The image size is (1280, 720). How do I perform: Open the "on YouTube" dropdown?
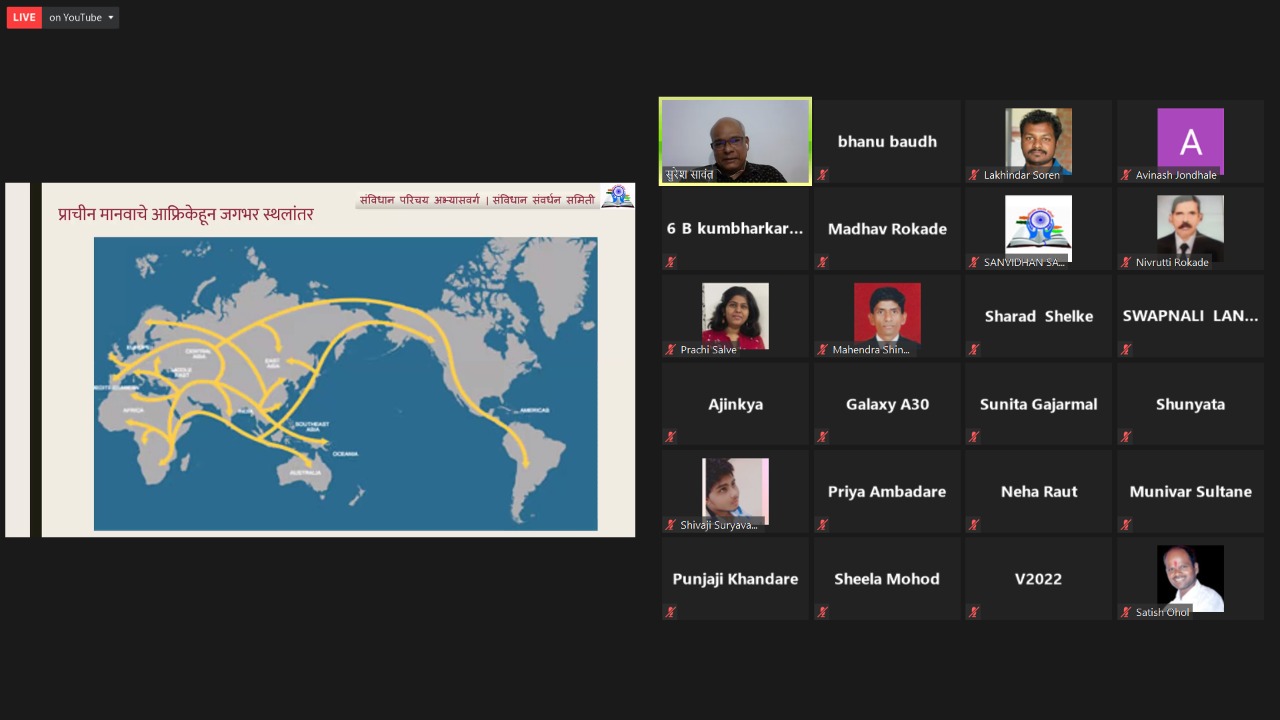81,17
